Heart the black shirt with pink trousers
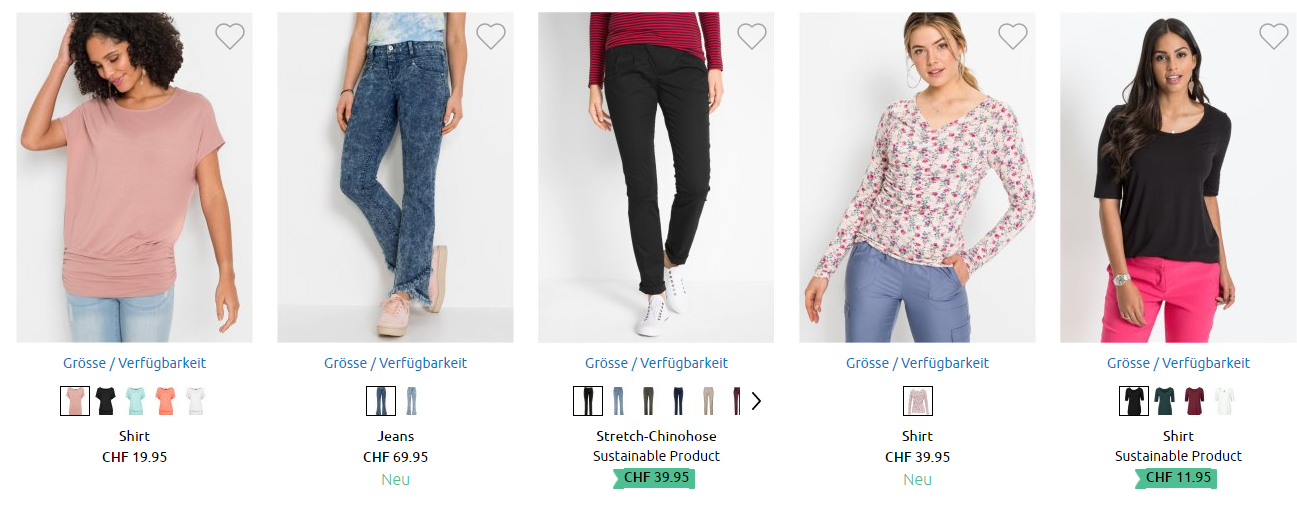This screenshot has height=505, width=1297. pyautogui.click(x=1274, y=37)
